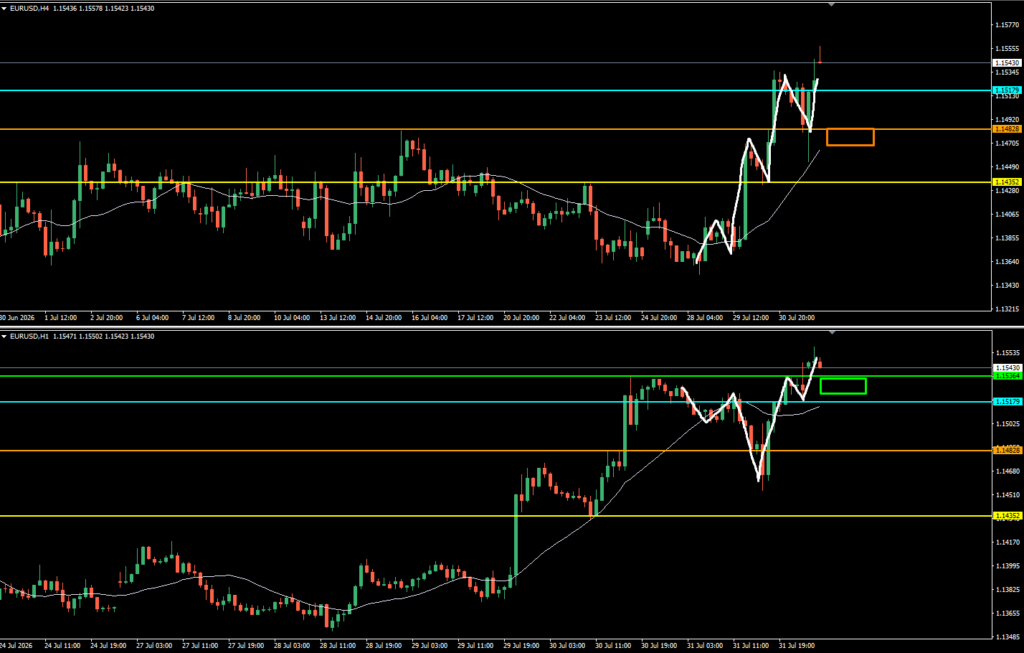Click the EURUSD,H4 chart title text
The width and height of the screenshot is (1024, 653).
[29, 8]
